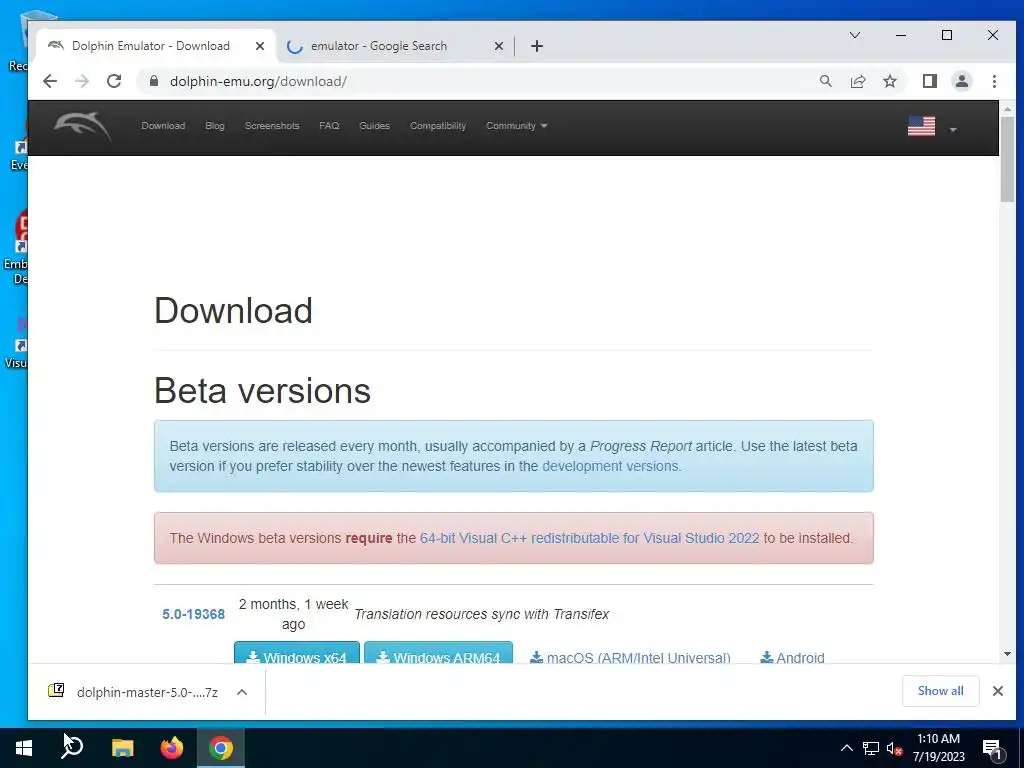The image size is (1024, 768).
Task: Click the 'Beta versions' heading
Action: pos(262,391)
